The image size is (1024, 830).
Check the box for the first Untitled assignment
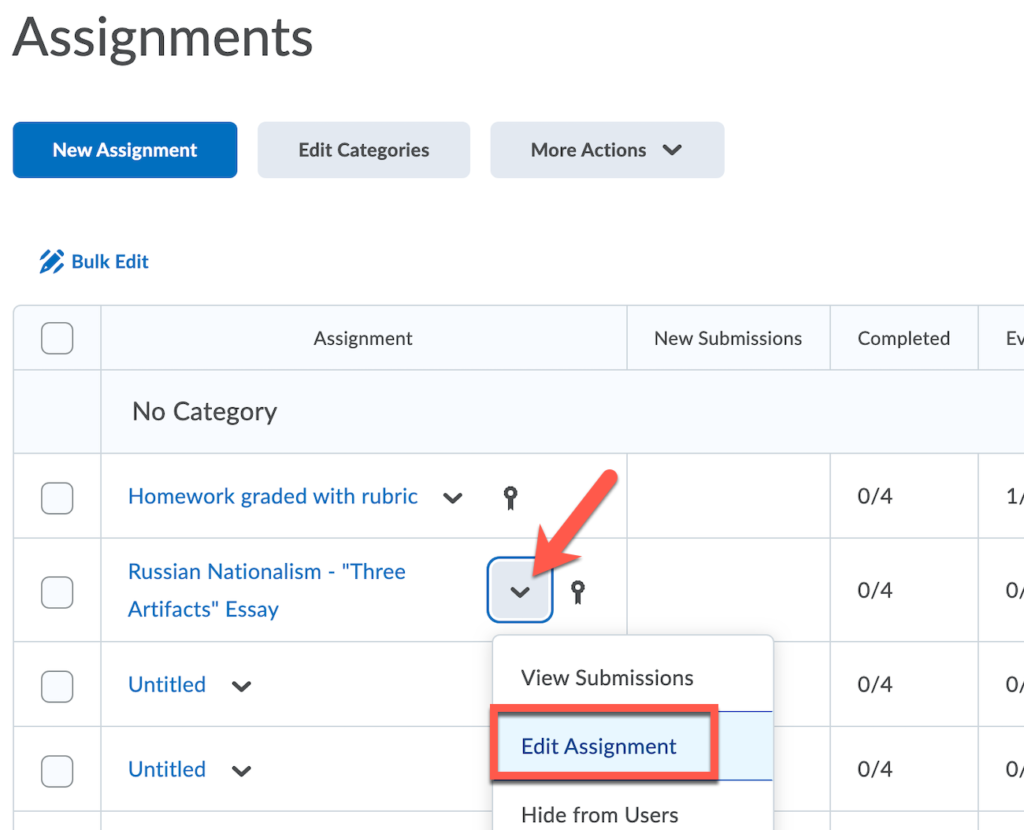57,686
